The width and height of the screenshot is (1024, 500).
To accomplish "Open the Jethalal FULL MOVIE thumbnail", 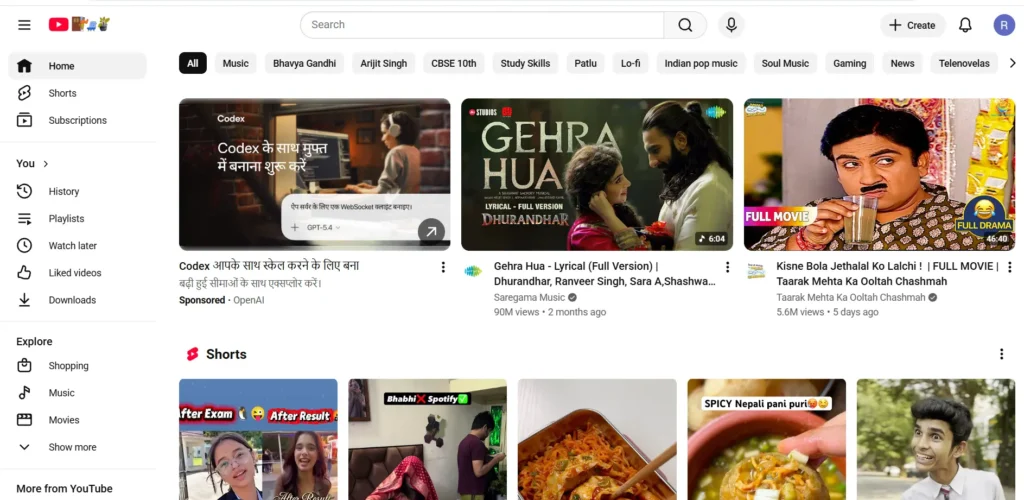I will pyautogui.click(x=879, y=174).
